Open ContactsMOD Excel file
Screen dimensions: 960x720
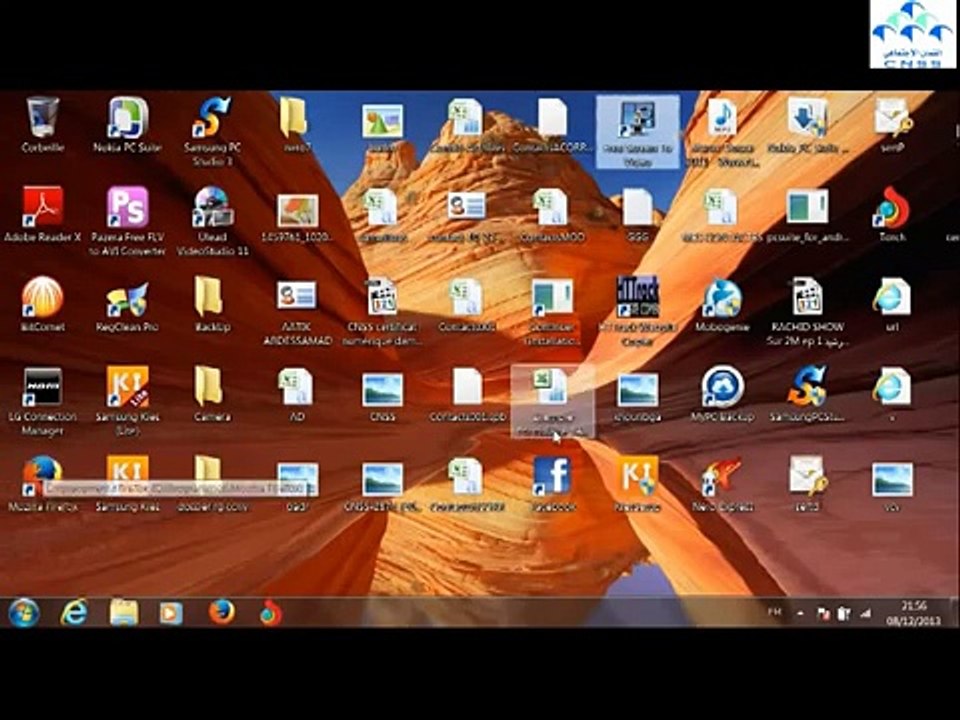(552, 214)
